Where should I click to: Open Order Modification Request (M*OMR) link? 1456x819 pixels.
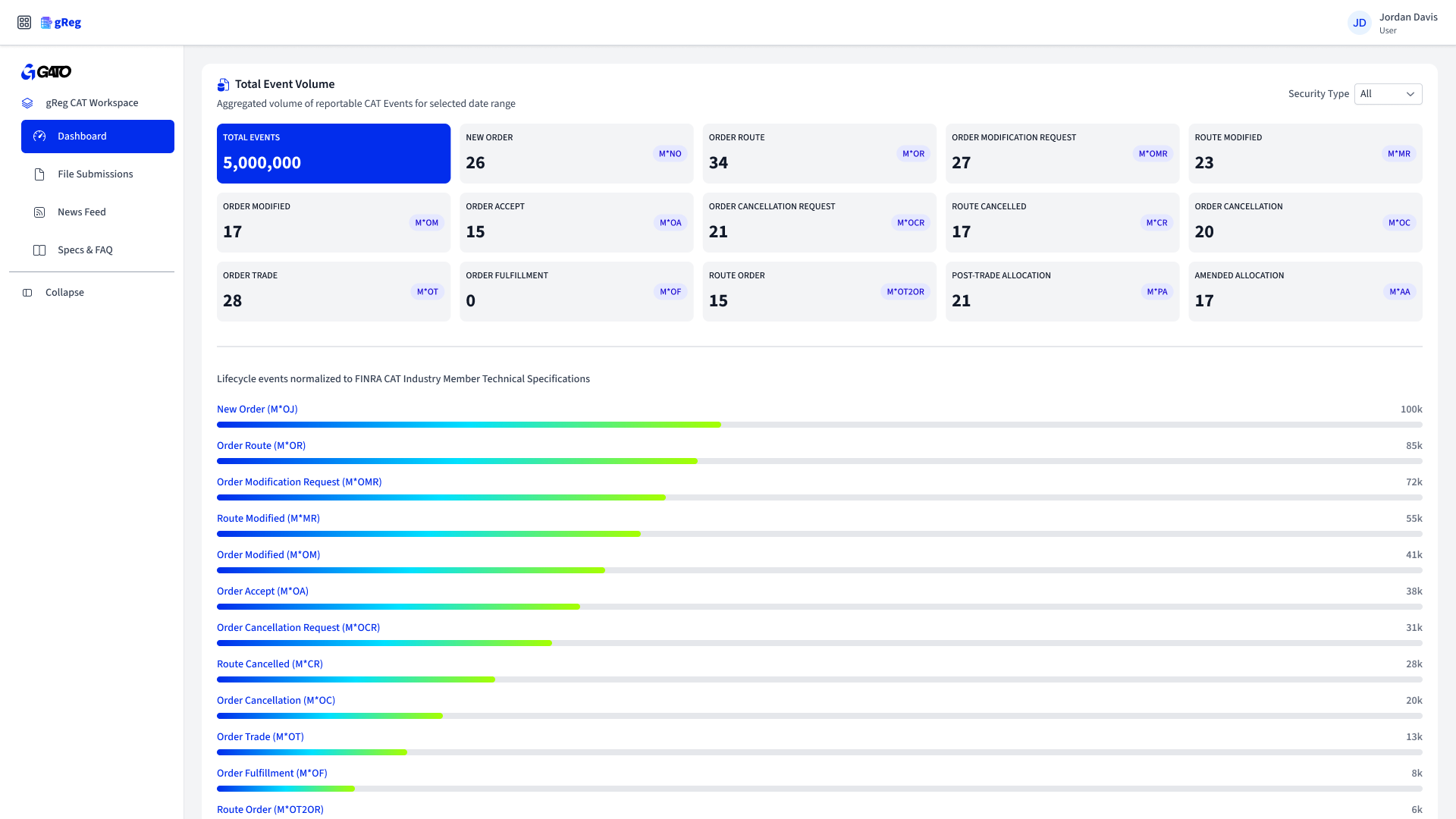pyautogui.click(x=299, y=482)
